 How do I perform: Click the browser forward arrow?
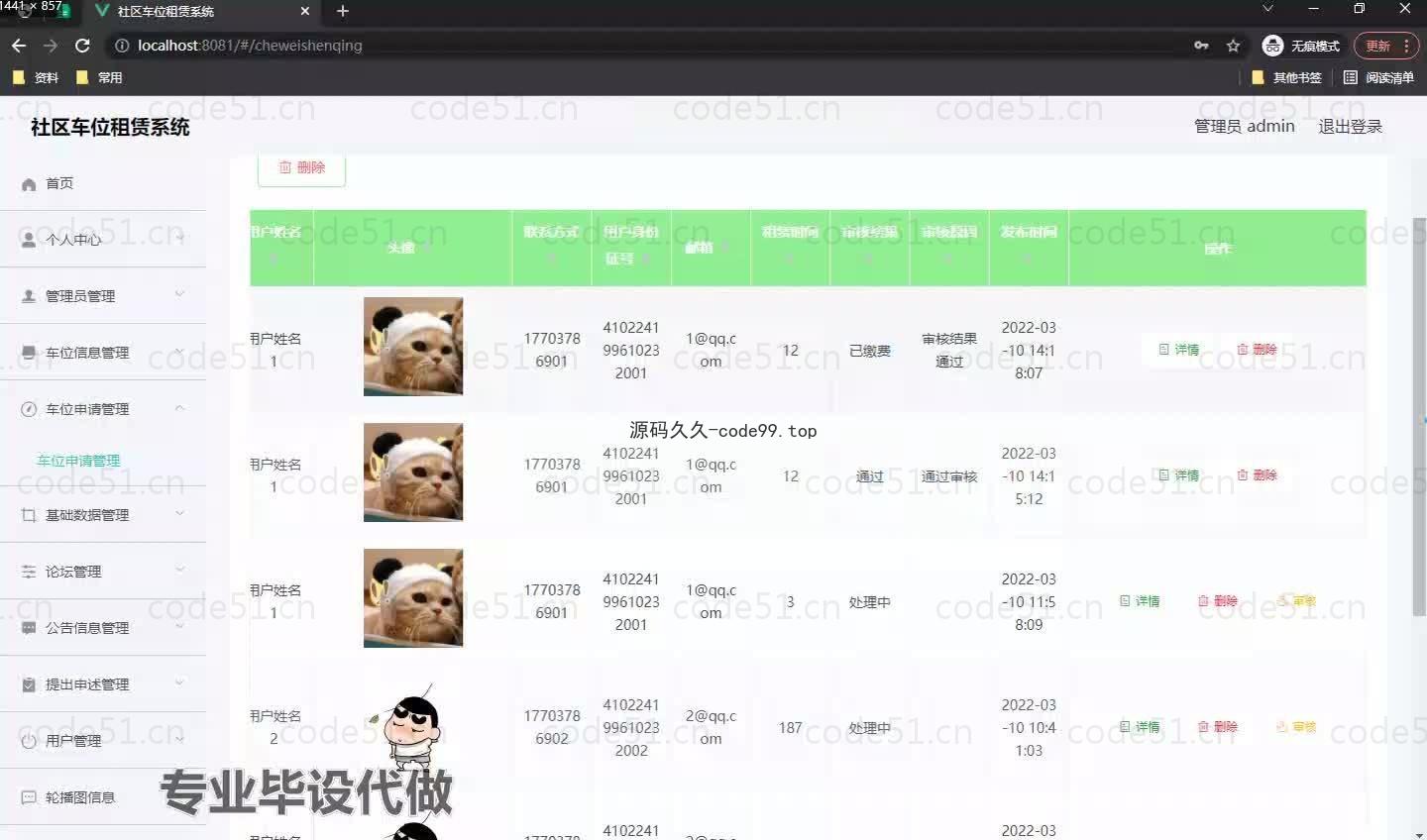(51, 46)
